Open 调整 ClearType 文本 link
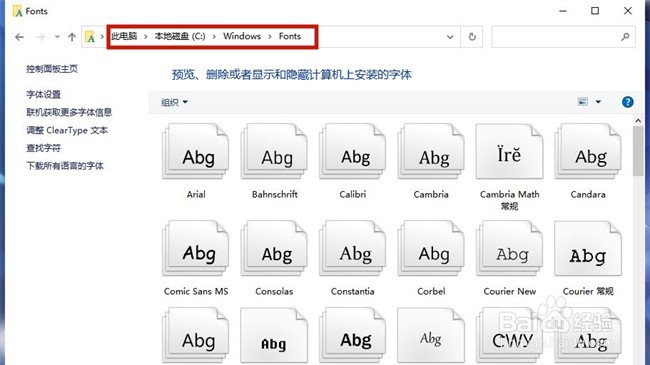 67,130
